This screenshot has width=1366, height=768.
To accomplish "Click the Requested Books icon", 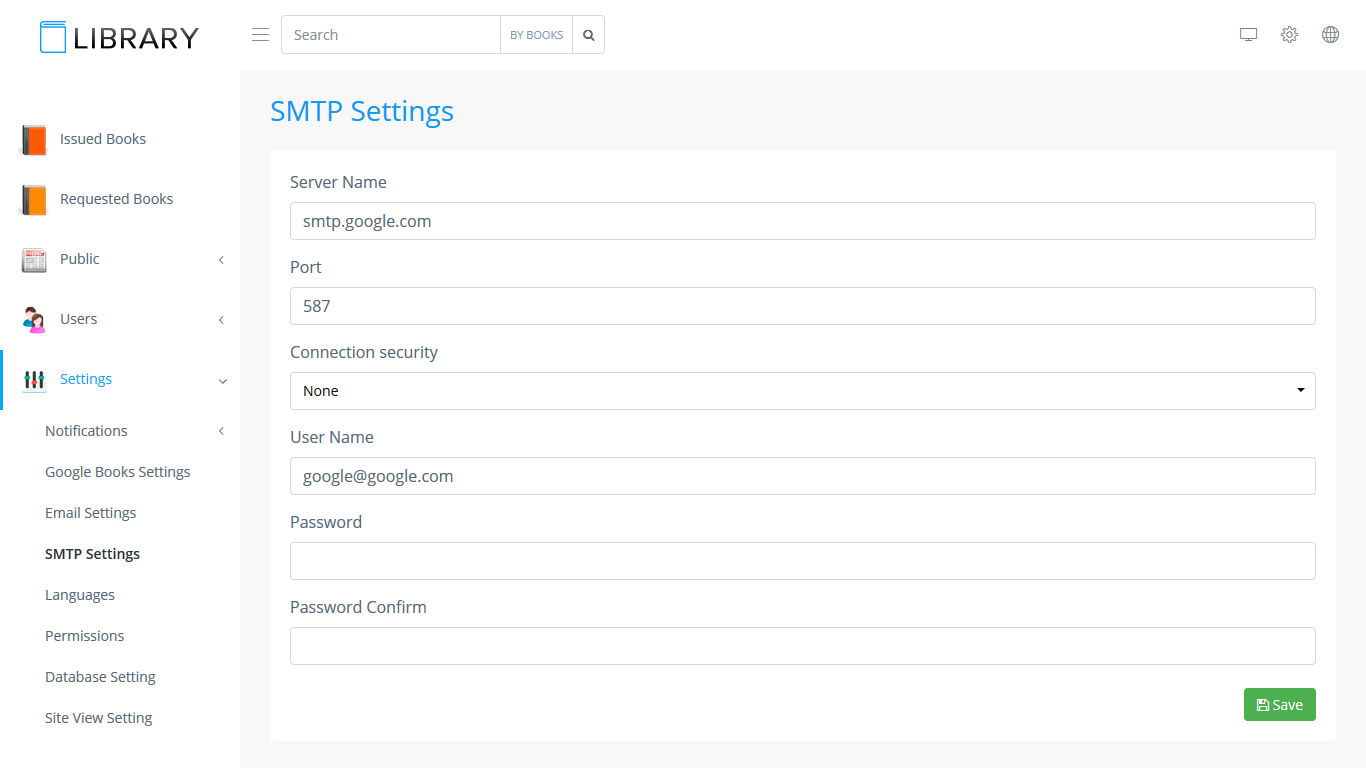I will click(x=34, y=200).
